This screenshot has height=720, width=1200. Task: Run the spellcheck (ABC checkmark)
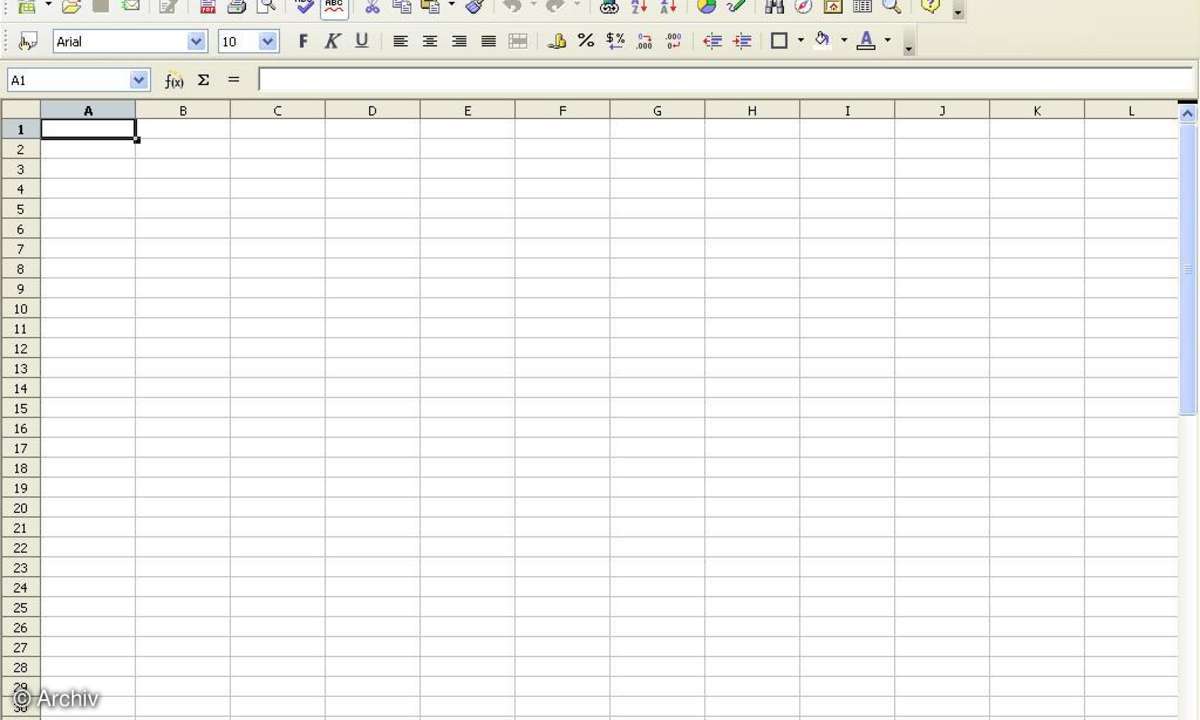pyautogui.click(x=305, y=6)
